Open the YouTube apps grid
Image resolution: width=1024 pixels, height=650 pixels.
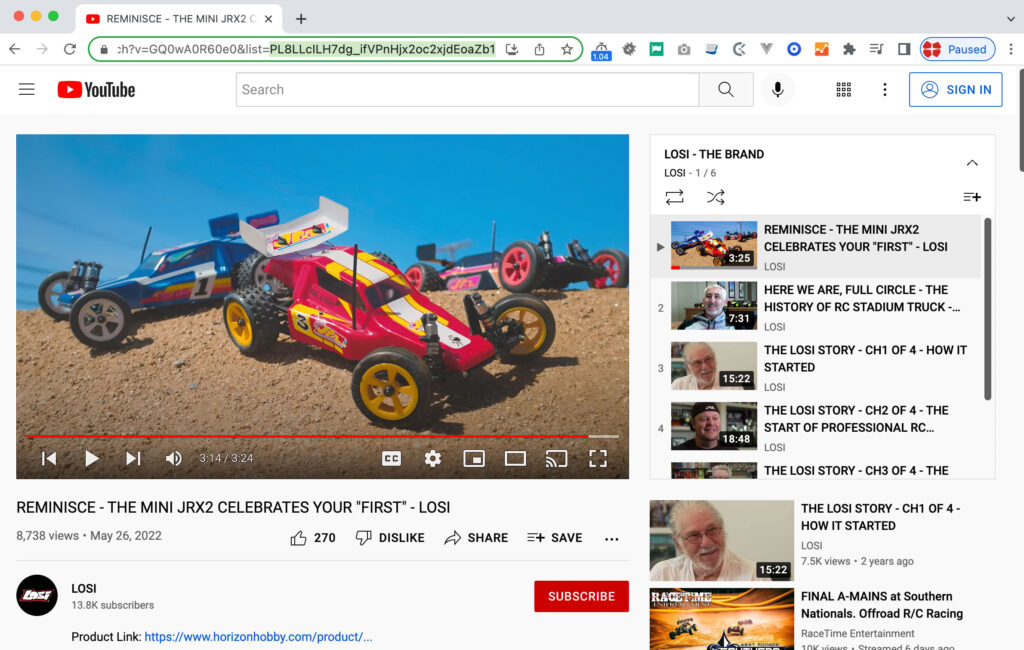tap(843, 89)
